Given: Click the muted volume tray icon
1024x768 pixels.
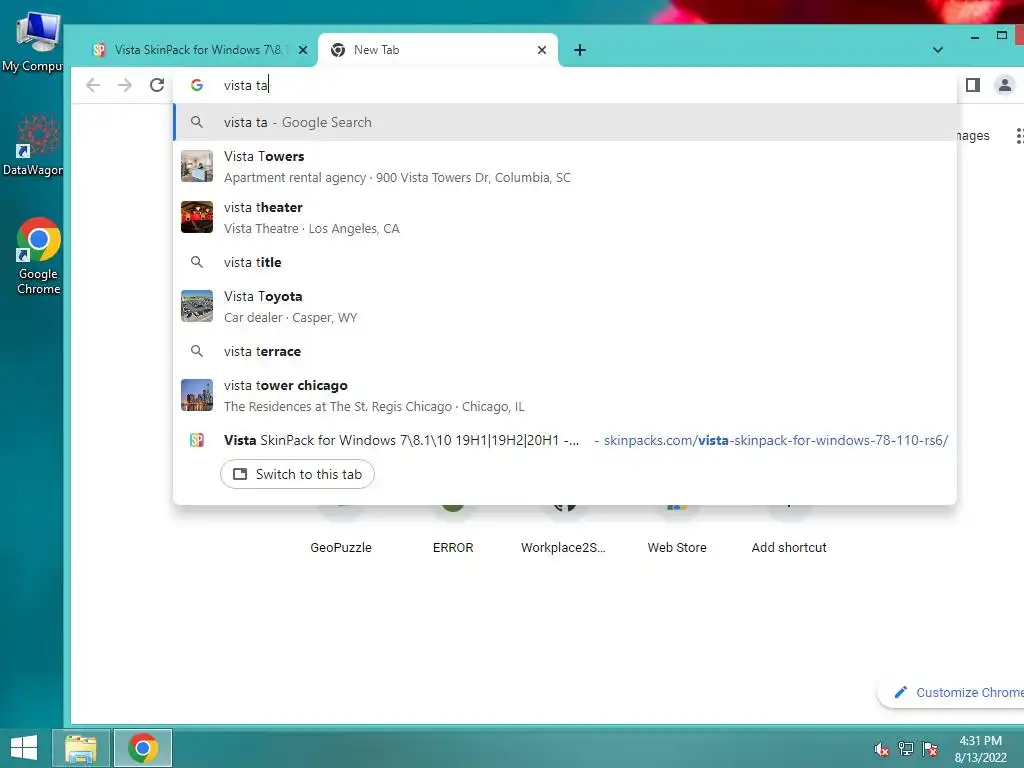Looking at the screenshot, I should click(x=881, y=749).
